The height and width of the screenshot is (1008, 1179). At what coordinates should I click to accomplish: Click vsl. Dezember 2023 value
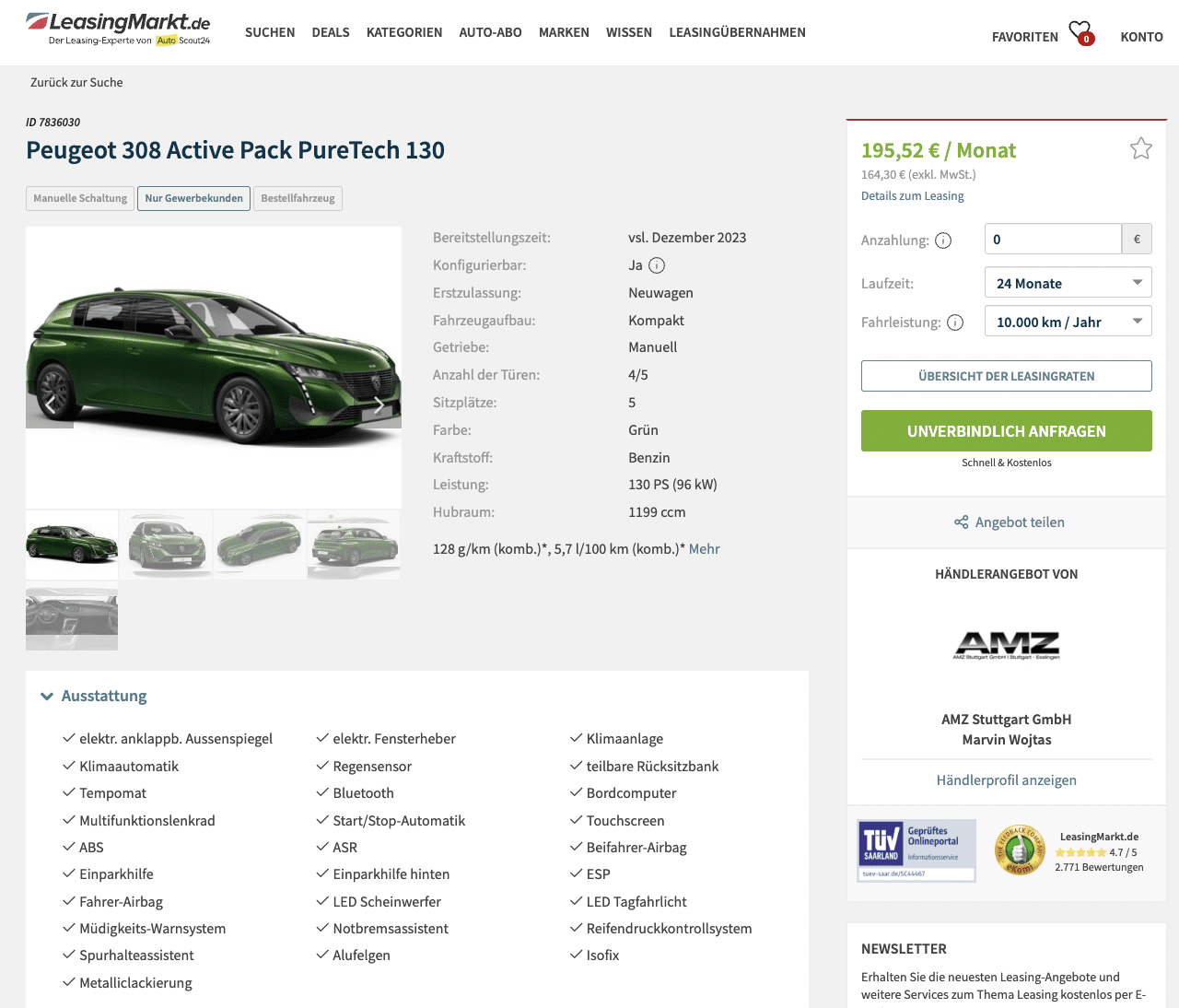pyautogui.click(x=687, y=238)
